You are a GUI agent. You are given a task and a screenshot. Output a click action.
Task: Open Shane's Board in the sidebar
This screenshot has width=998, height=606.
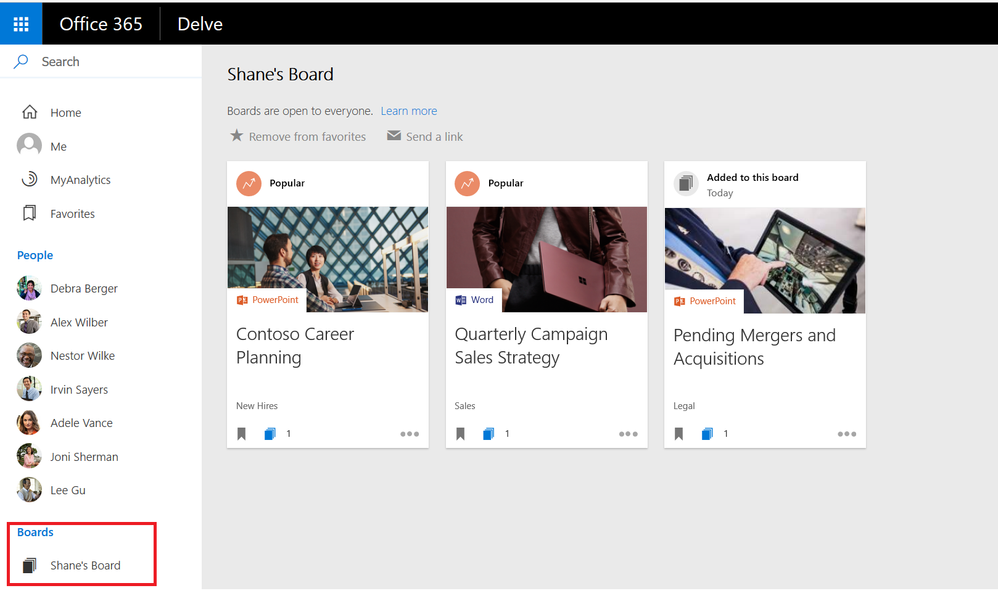(x=85, y=566)
